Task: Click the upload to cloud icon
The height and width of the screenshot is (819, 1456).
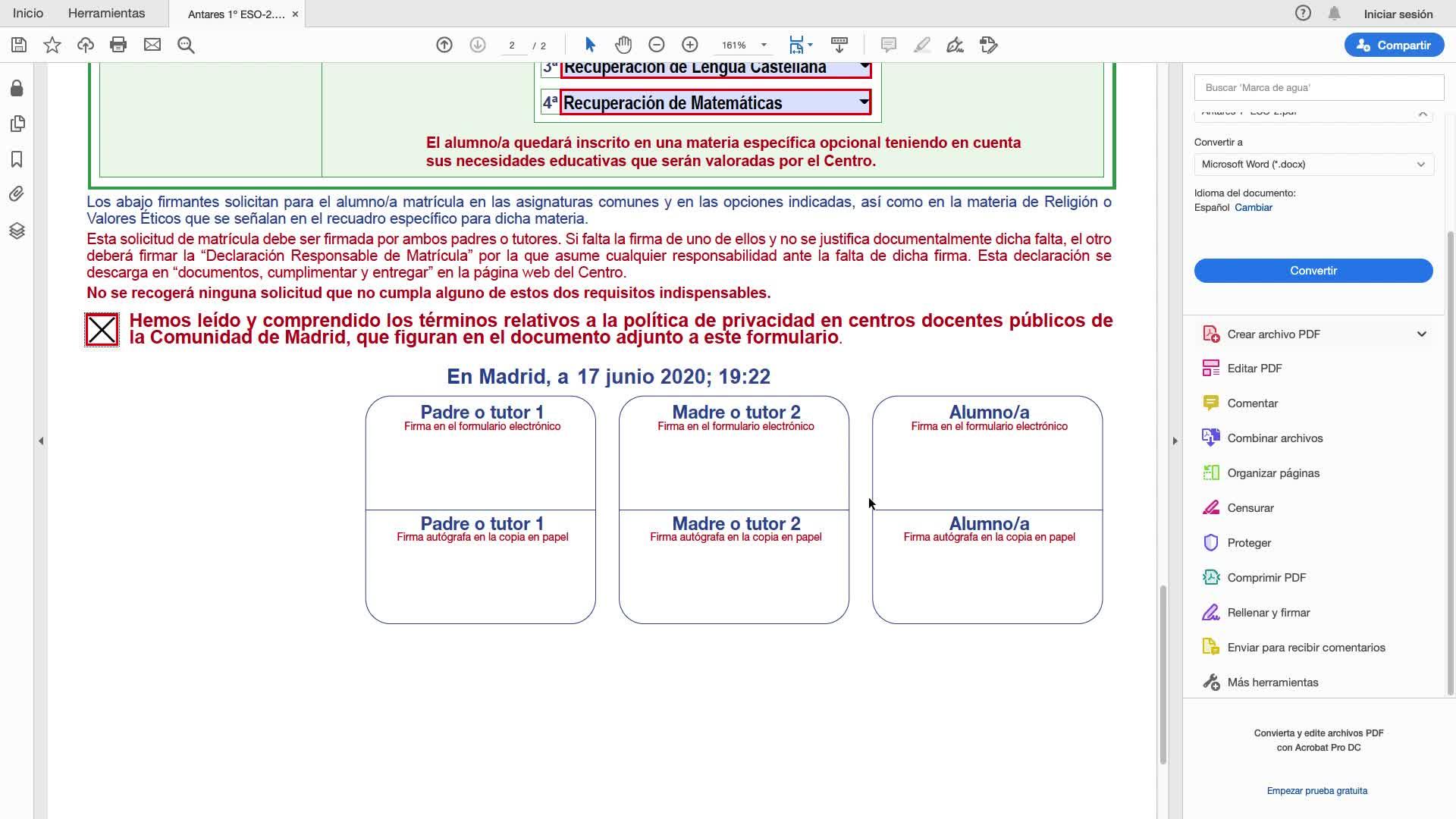Action: [x=86, y=45]
